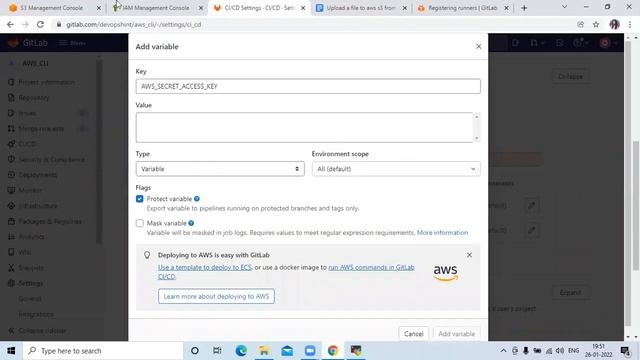640x360 pixels.
Task: Open Mail app from taskbar
Action: coord(287,351)
